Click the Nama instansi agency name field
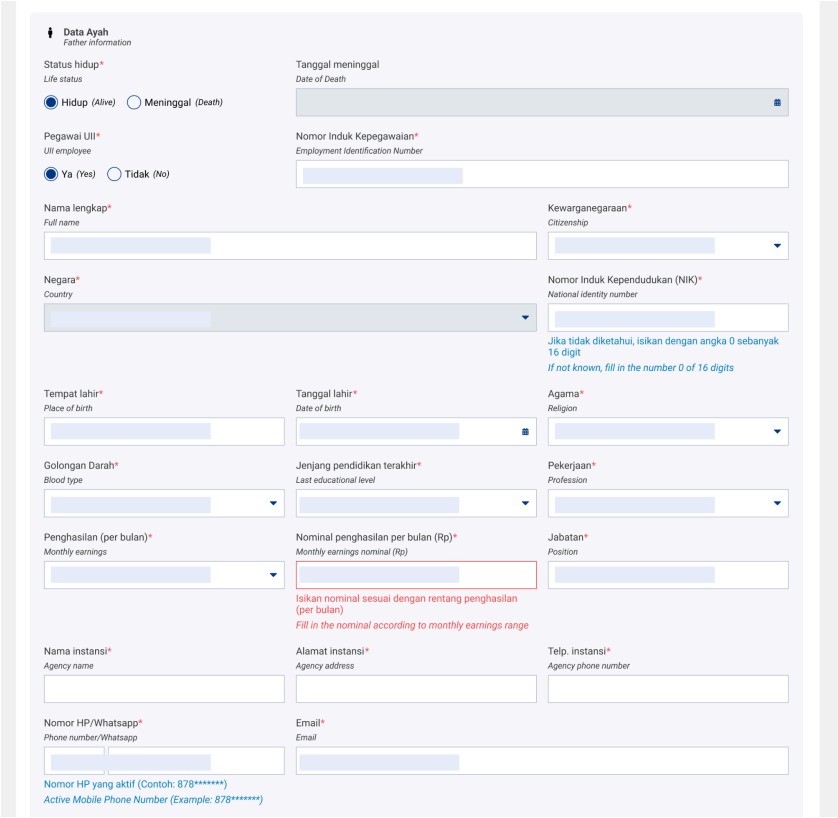 [164, 689]
